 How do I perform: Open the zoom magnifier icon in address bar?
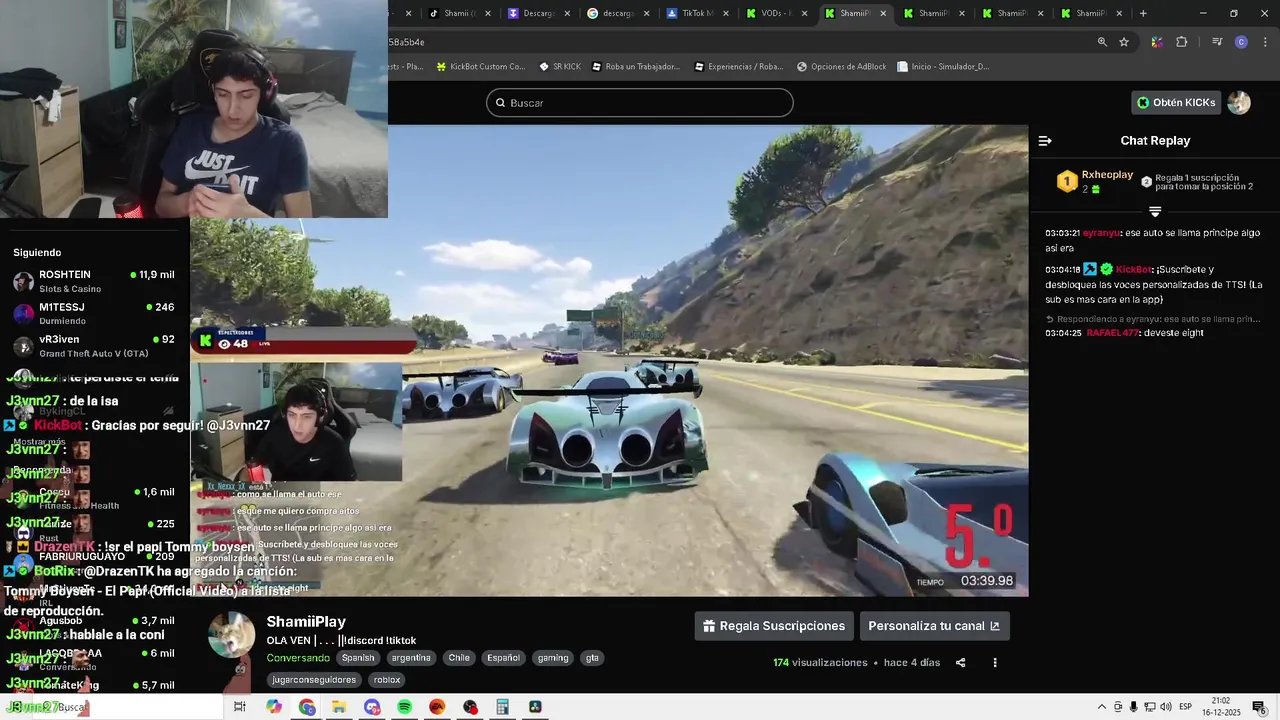tap(1102, 42)
